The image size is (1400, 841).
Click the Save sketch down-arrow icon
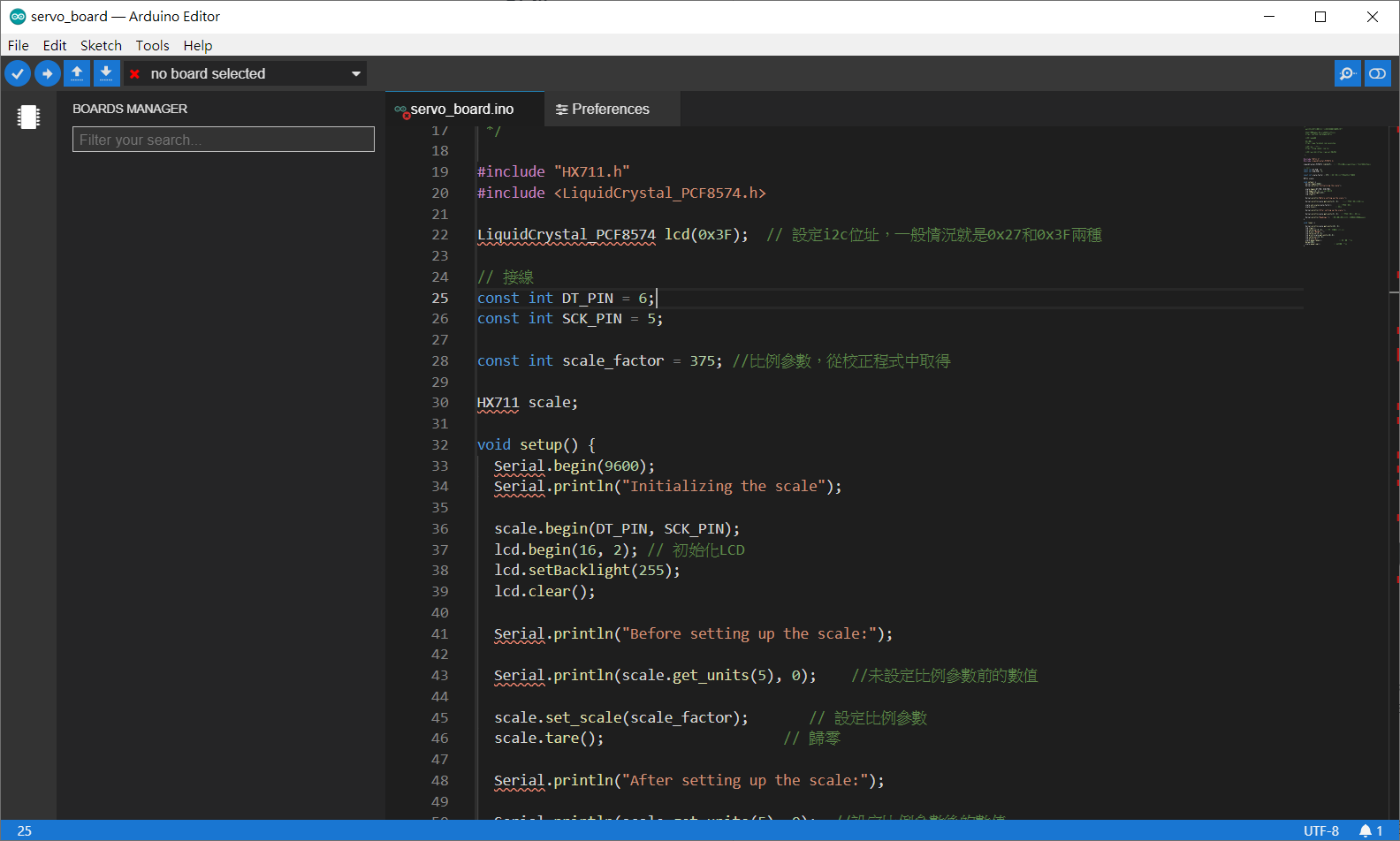point(106,73)
